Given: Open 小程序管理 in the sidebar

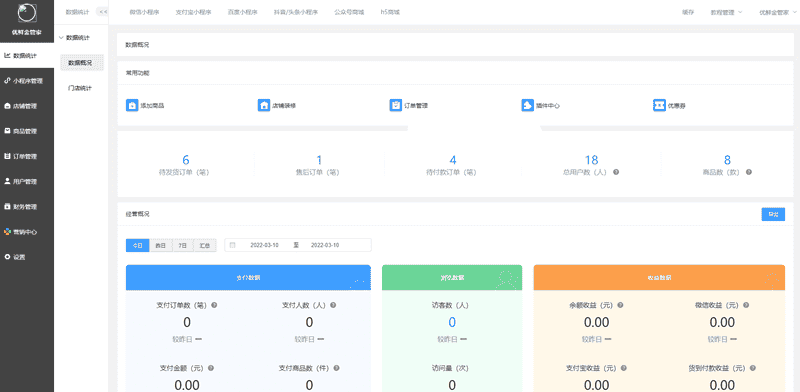Looking at the screenshot, I should tap(27, 81).
